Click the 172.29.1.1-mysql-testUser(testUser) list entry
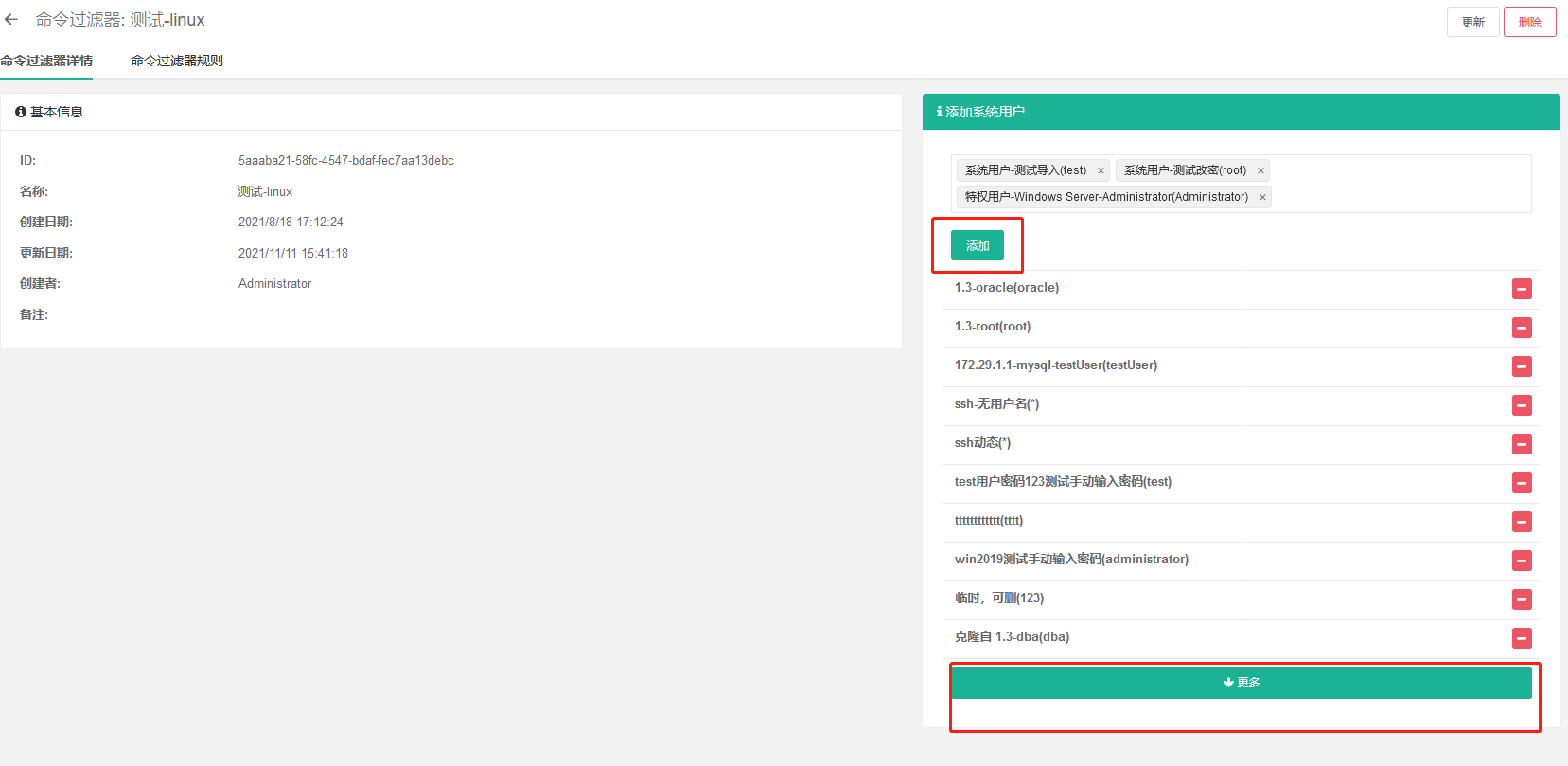 point(1056,365)
